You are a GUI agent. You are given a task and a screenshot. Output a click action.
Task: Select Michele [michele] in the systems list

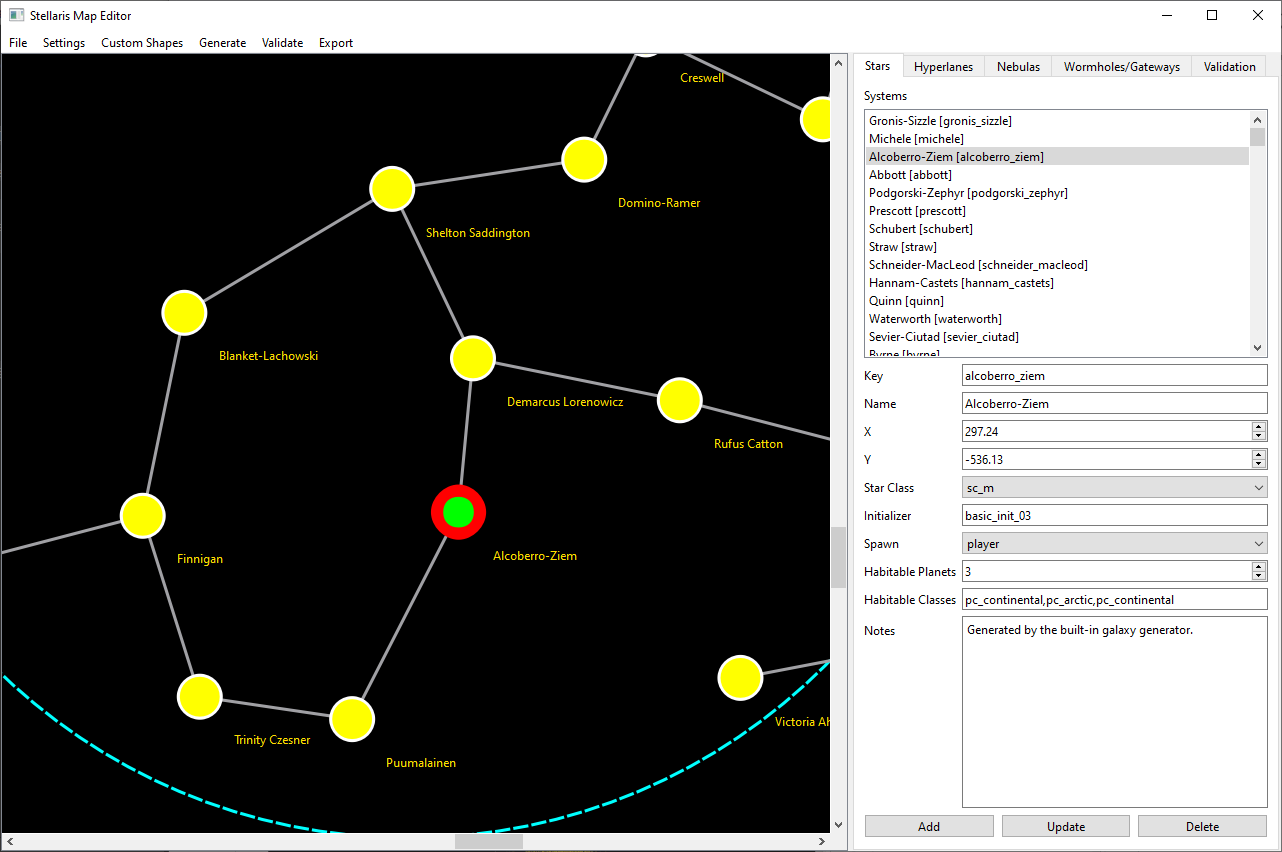click(1057, 138)
